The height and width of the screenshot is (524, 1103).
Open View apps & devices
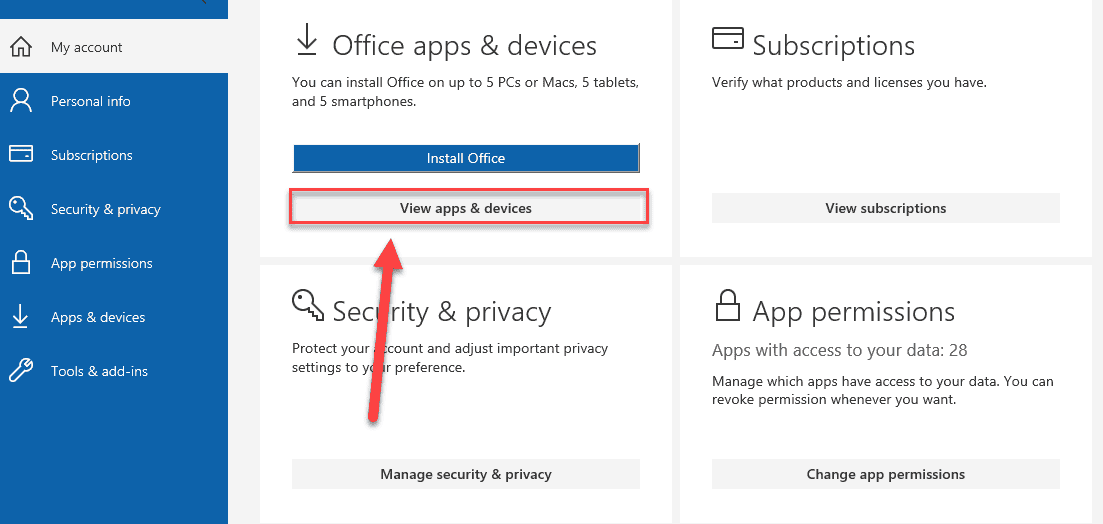[x=466, y=208]
